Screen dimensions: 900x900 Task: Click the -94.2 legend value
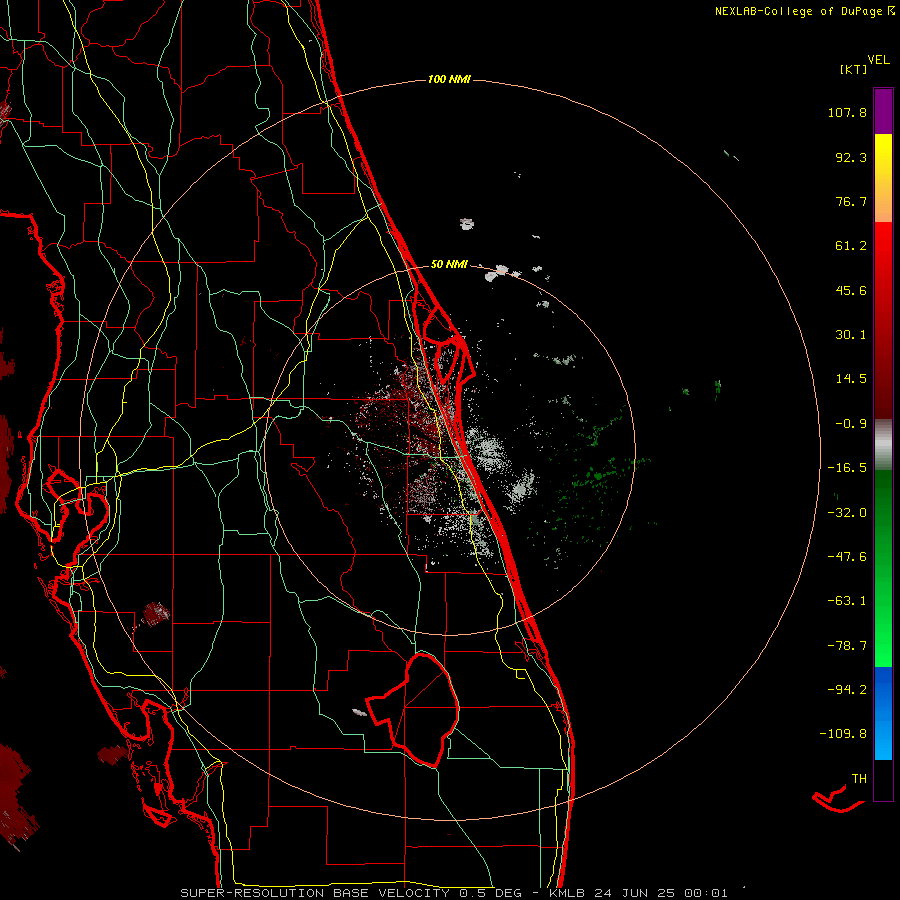pos(847,690)
